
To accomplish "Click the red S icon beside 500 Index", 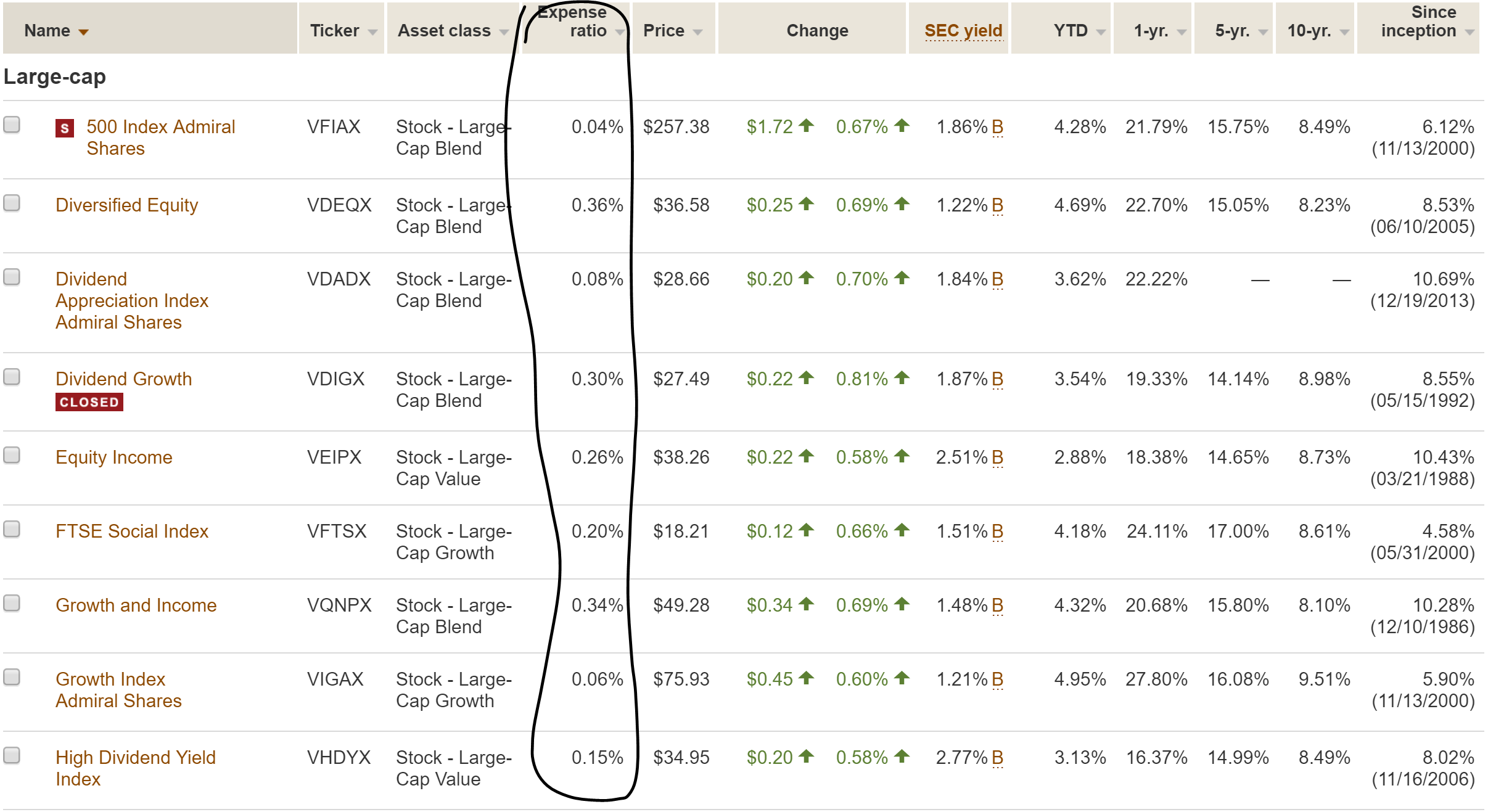I will pyautogui.click(x=65, y=128).
